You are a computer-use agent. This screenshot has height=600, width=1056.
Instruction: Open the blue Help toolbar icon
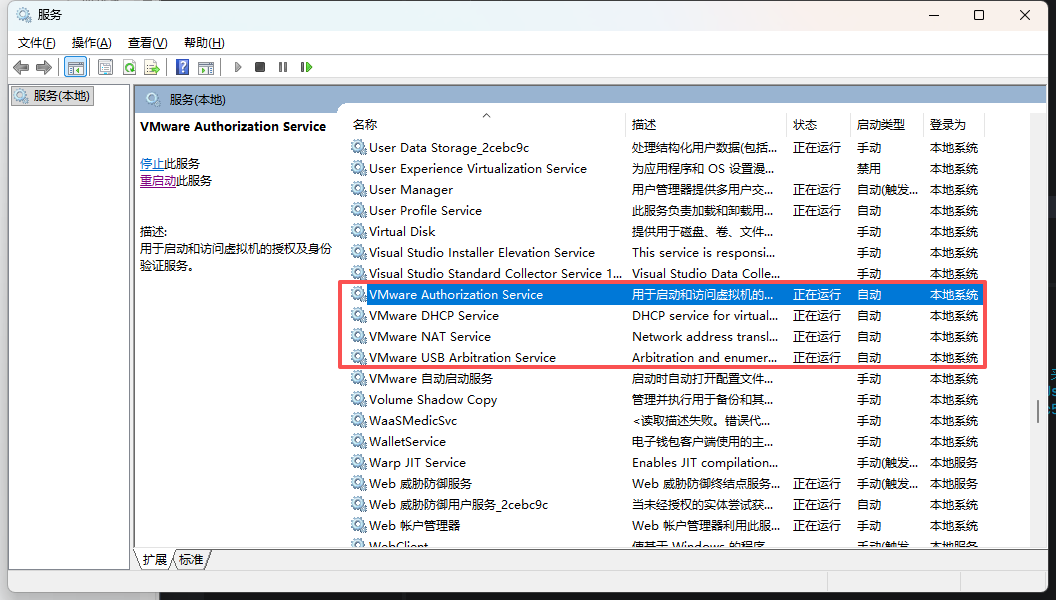point(183,67)
